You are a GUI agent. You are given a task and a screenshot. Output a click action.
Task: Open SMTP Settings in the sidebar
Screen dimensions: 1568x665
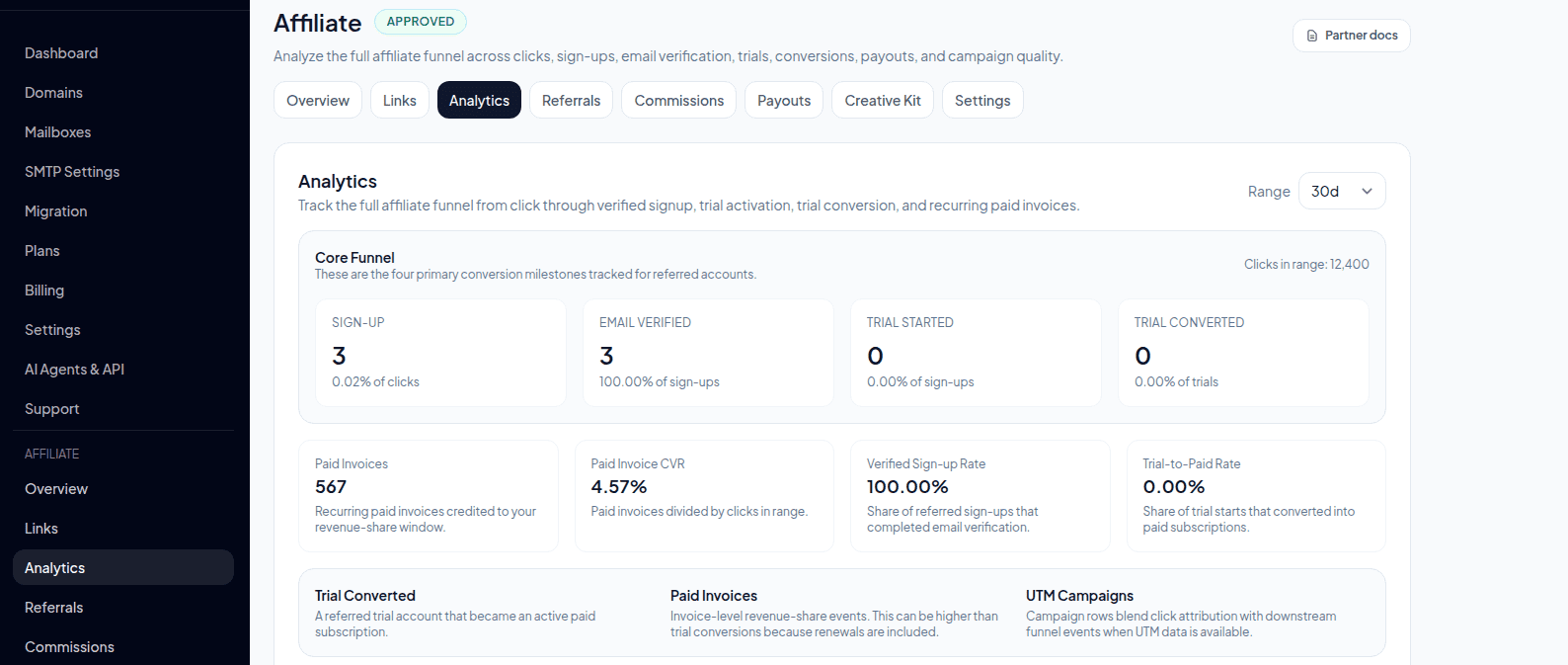[x=72, y=172]
